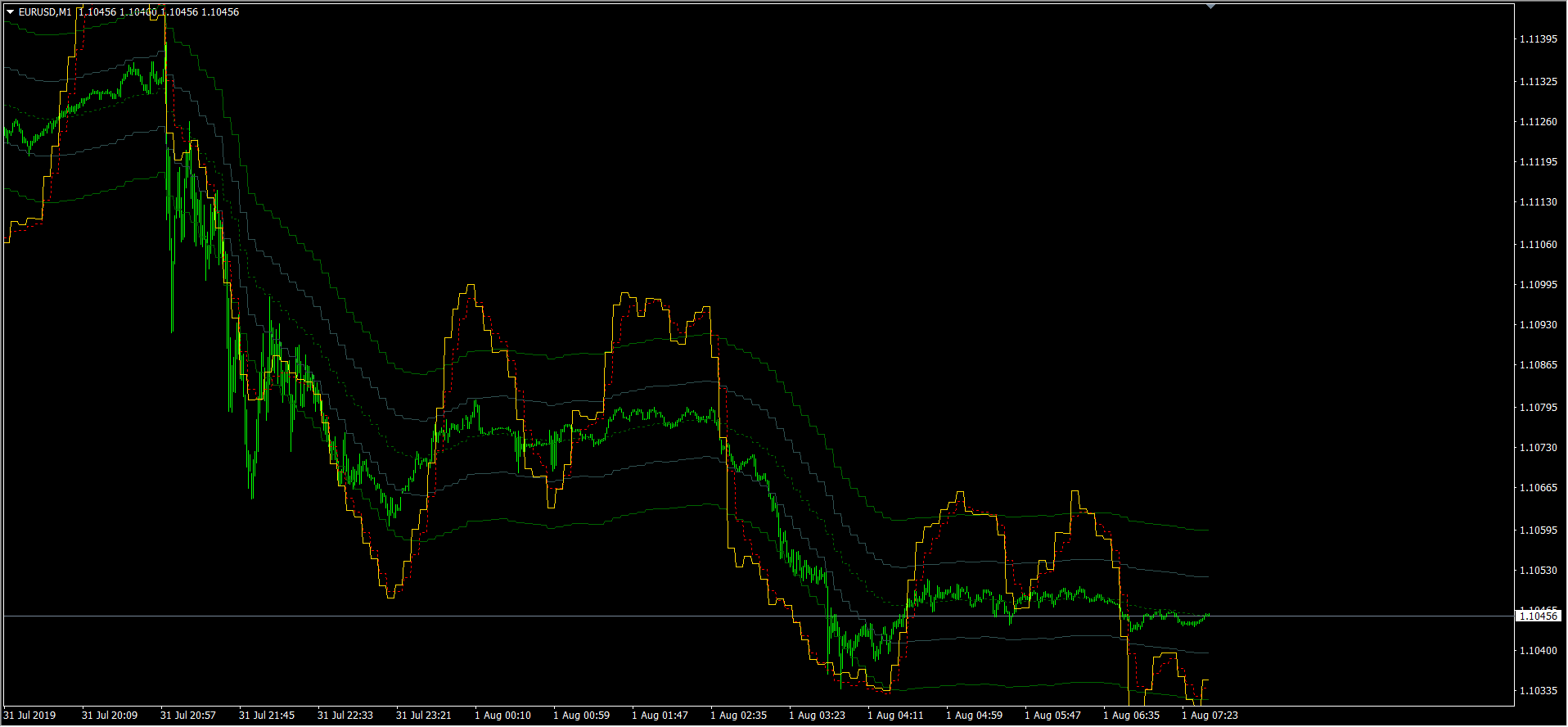
Task: Click the OHLC quote values beside EURUSD,M1
Action: coord(159,12)
